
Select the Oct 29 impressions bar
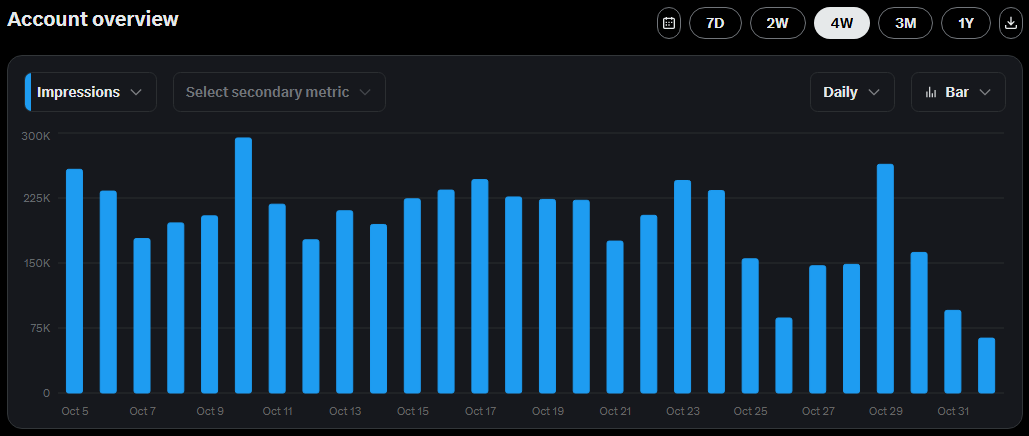[x=885, y=279]
